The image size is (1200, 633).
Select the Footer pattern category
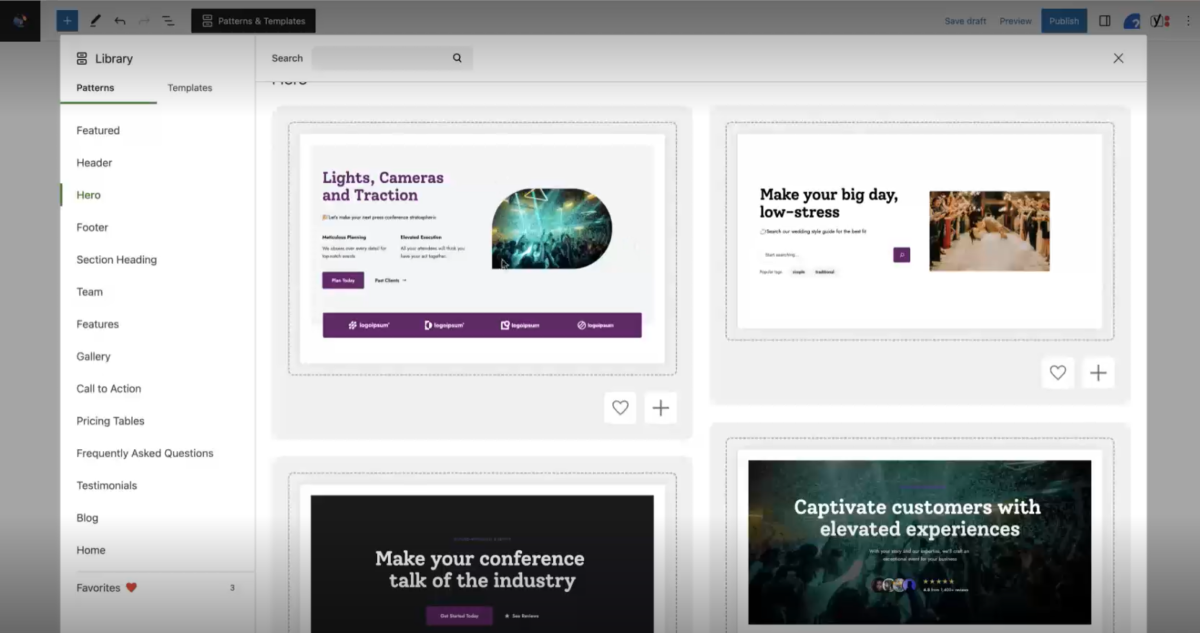92,227
